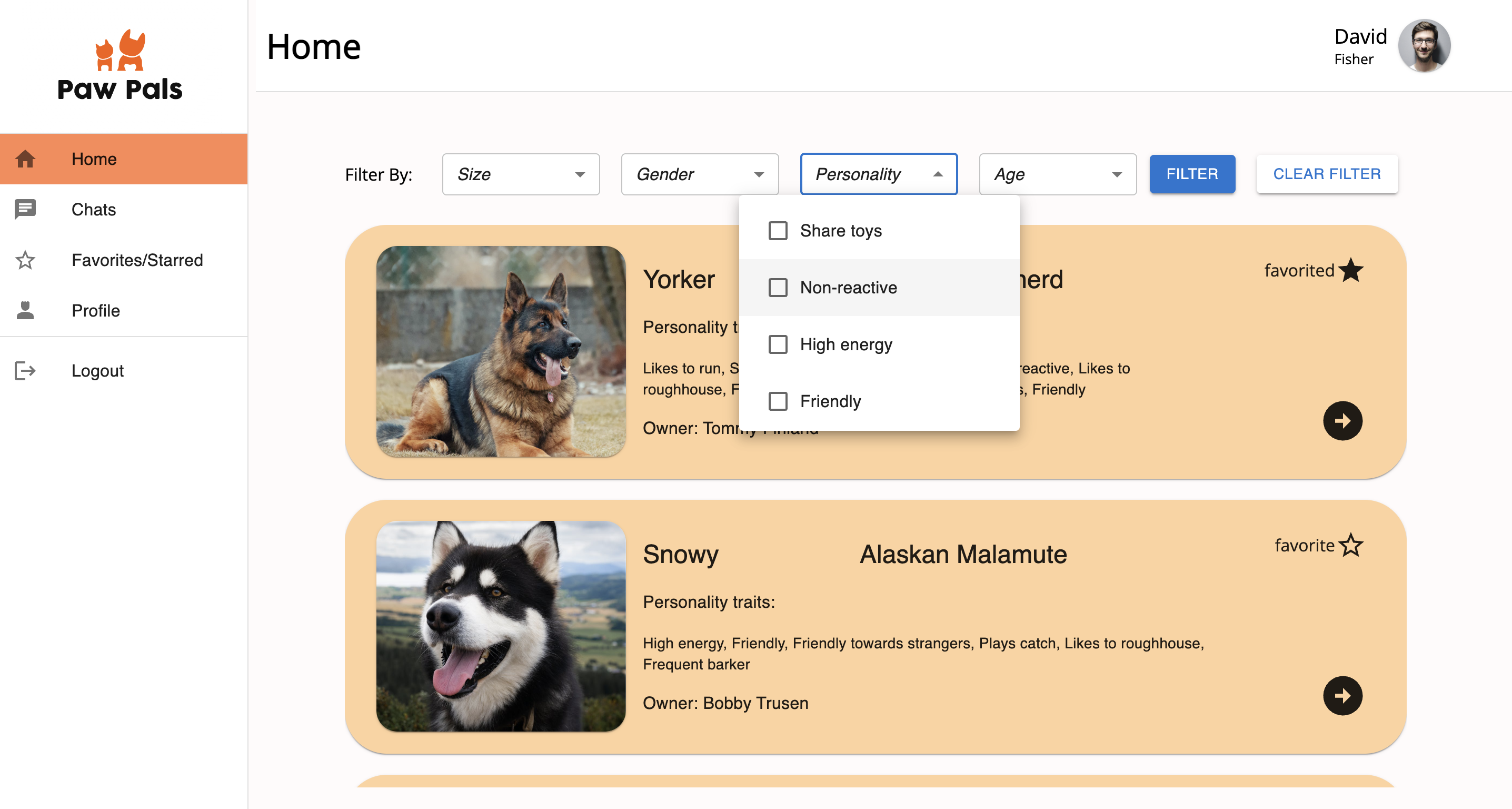Open Profile page from sidebar
The height and width of the screenshot is (809, 1512).
(123, 310)
